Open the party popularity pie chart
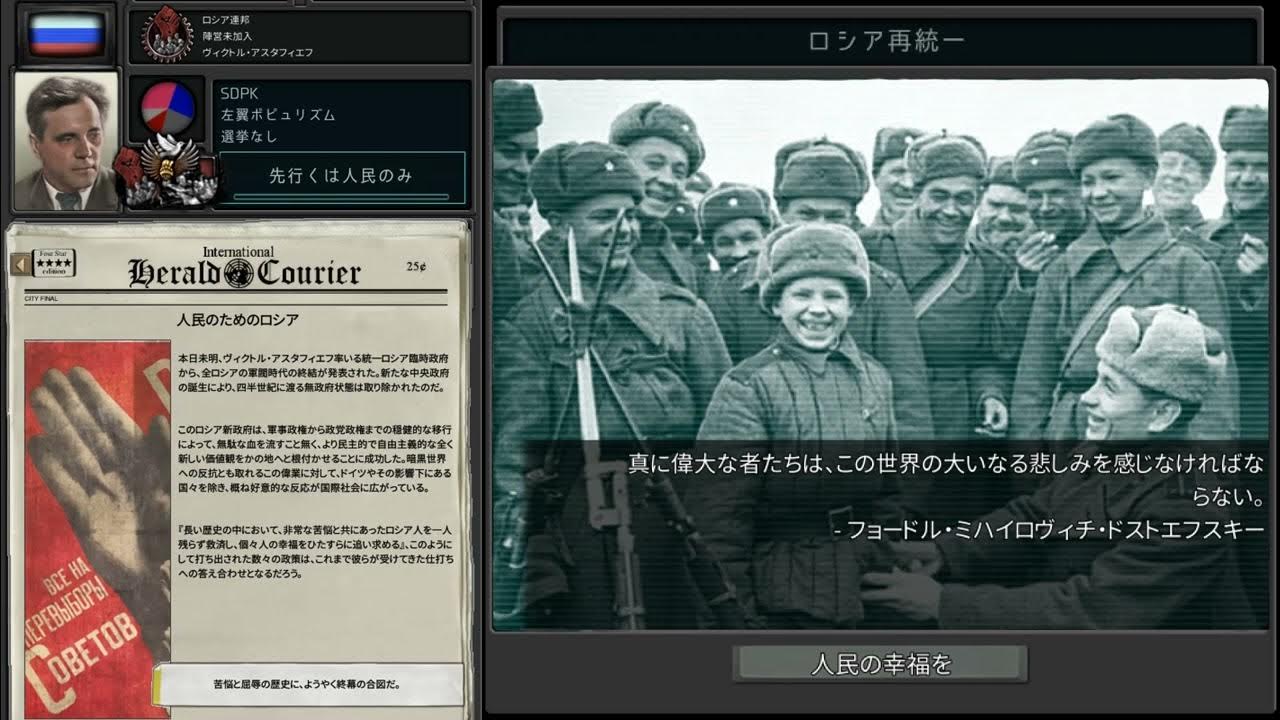 click(168, 109)
